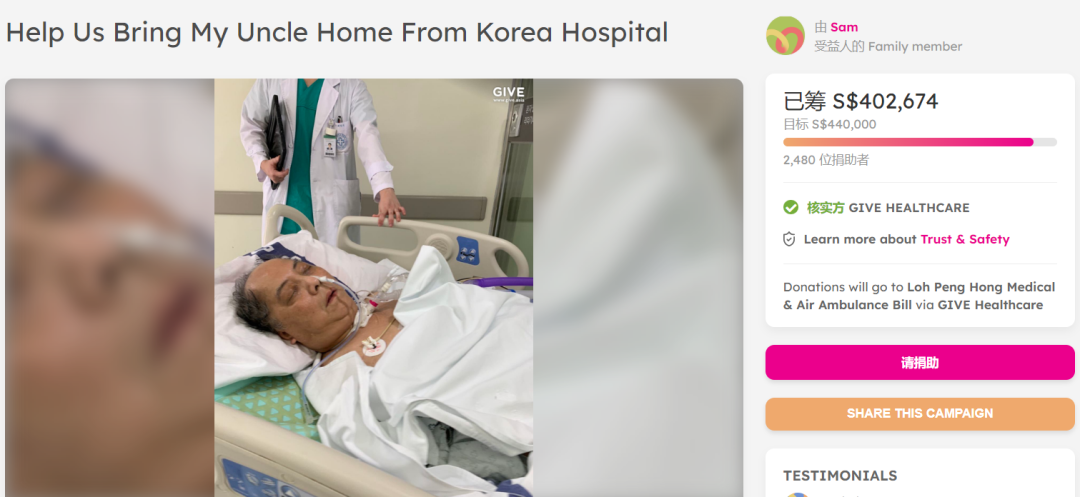Click the Family member beneficiary label

(x=915, y=46)
